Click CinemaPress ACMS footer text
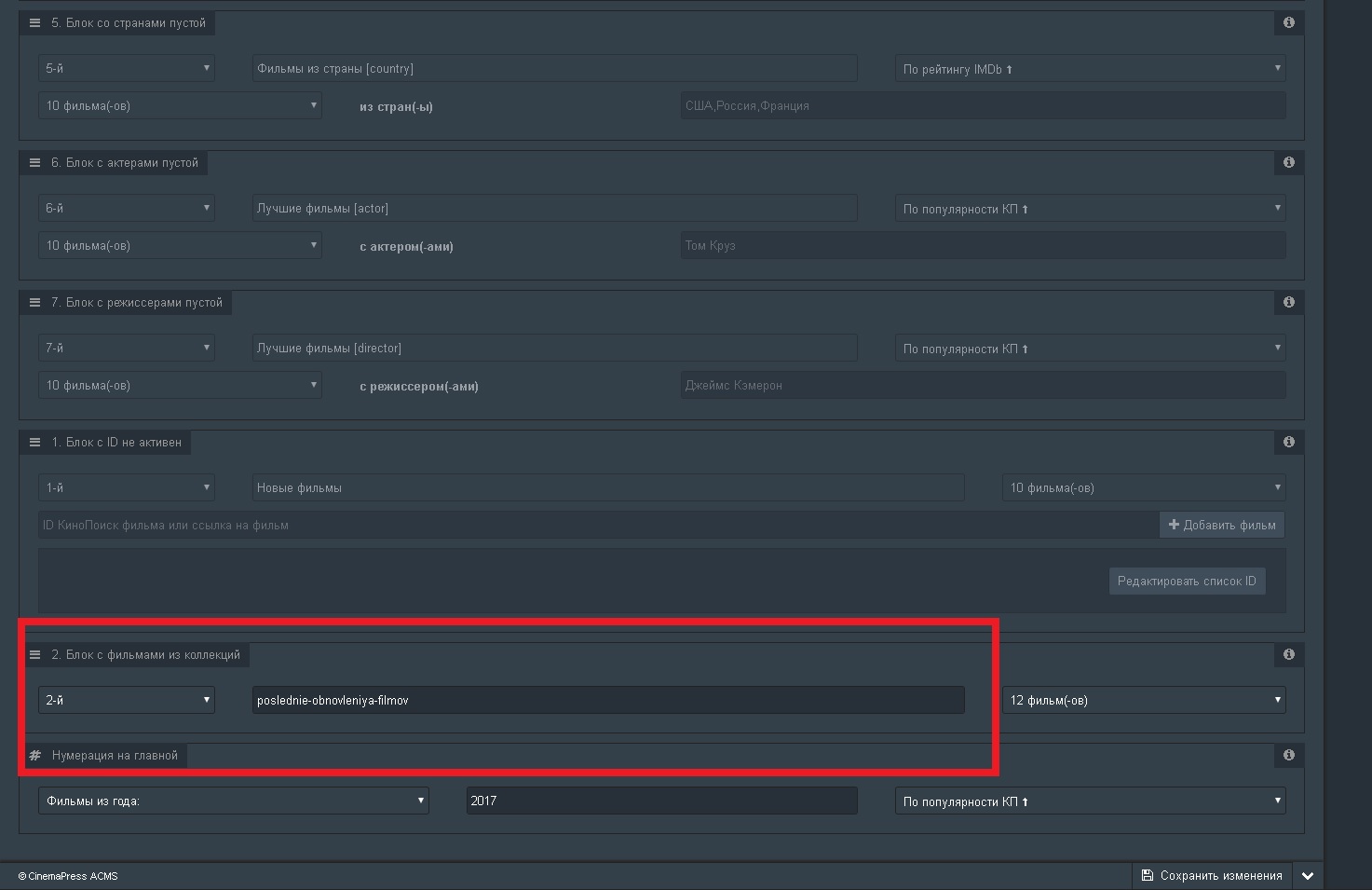The image size is (1372, 890). coord(68,876)
